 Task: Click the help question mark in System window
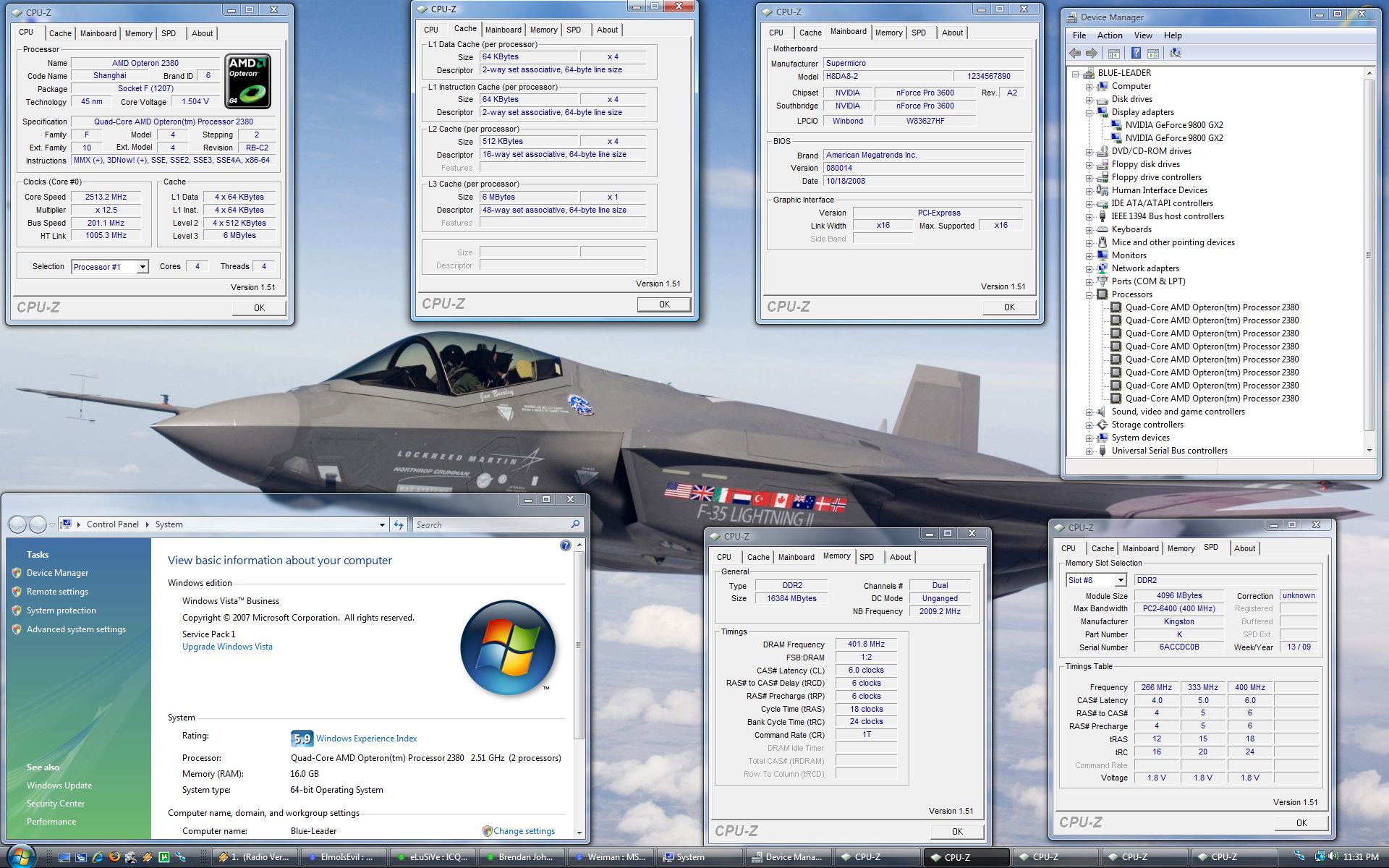566,545
